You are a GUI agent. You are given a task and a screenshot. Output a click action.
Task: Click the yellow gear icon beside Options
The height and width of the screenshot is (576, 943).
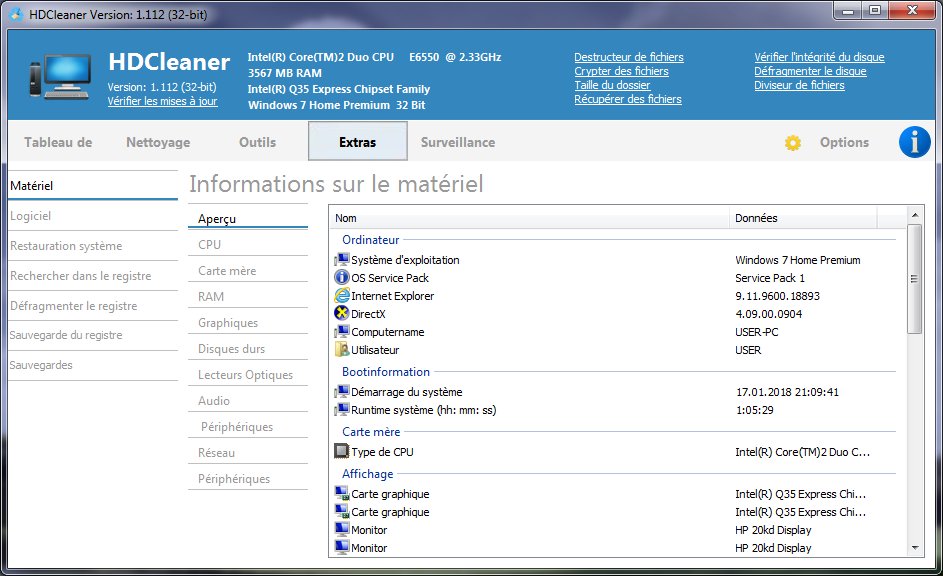pyautogui.click(x=793, y=142)
